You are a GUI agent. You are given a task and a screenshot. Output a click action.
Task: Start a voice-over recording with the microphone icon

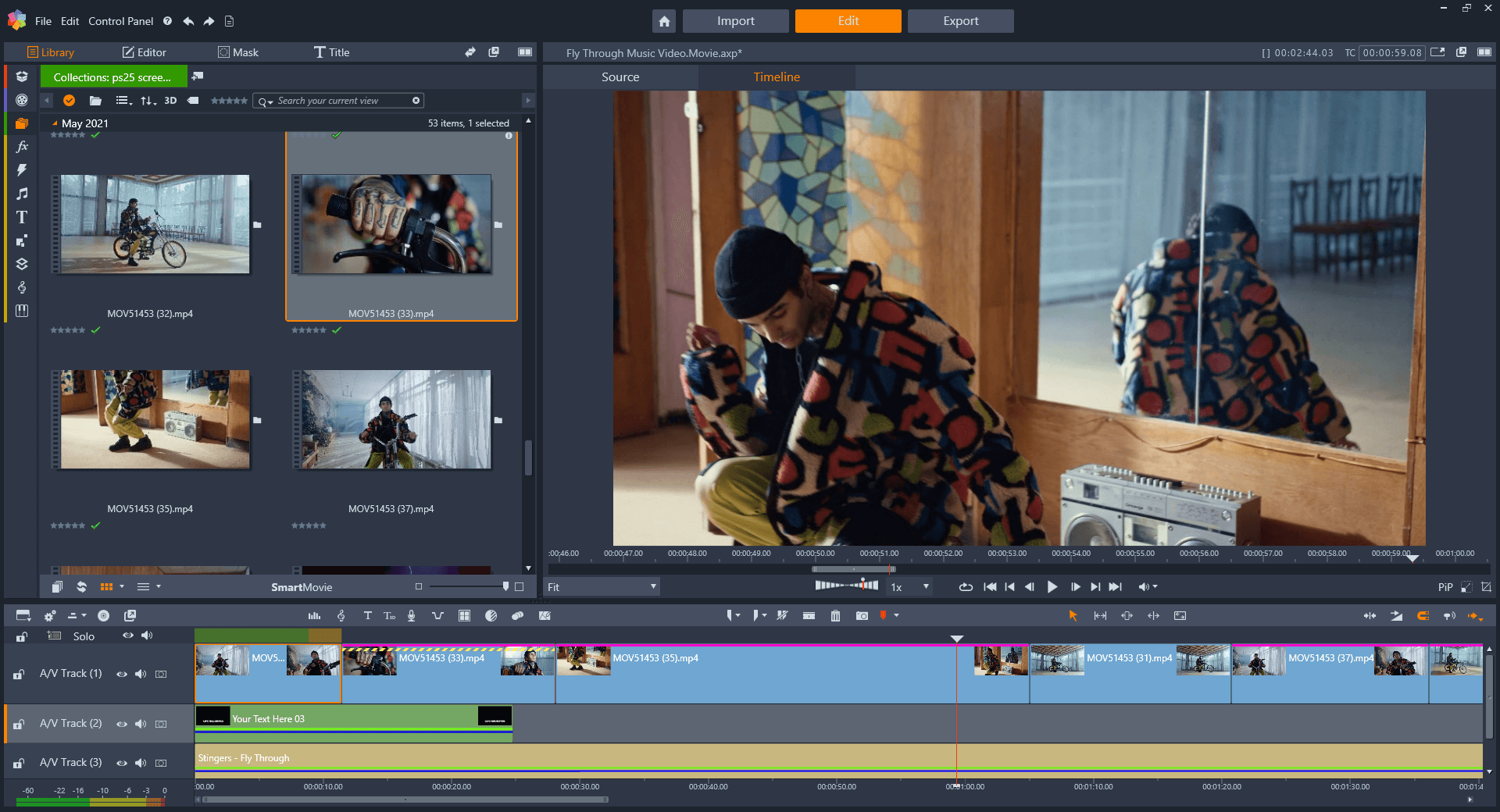coord(412,616)
